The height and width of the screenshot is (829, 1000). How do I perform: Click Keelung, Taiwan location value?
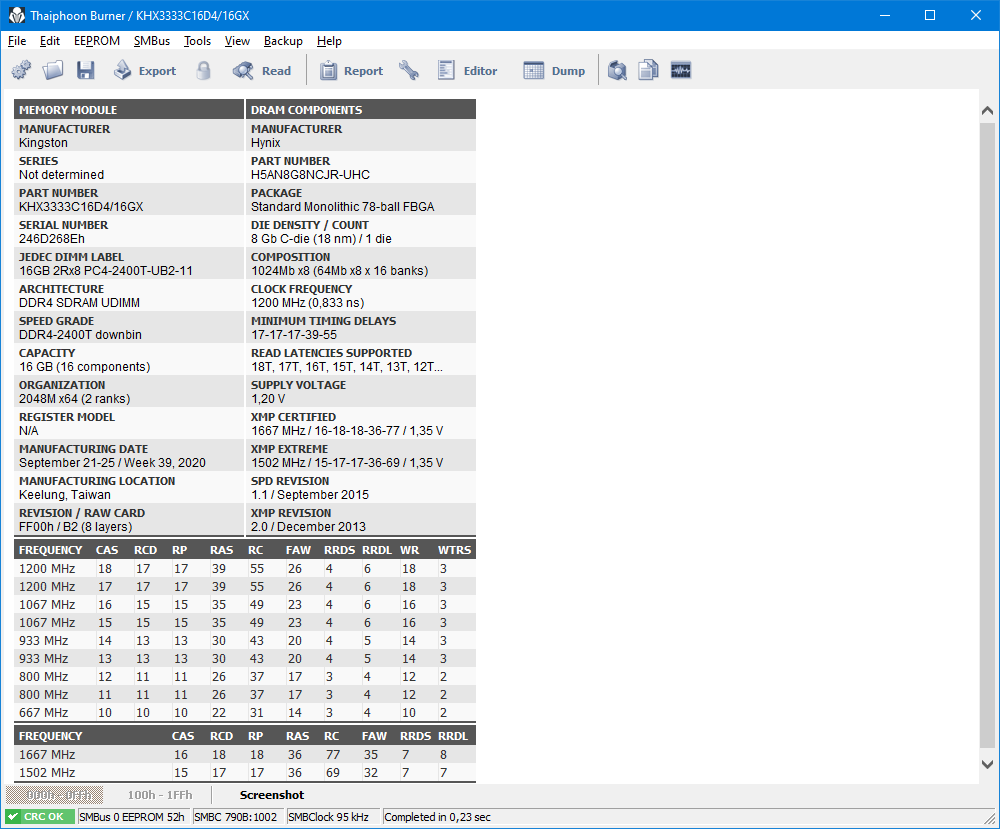coord(64,494)
